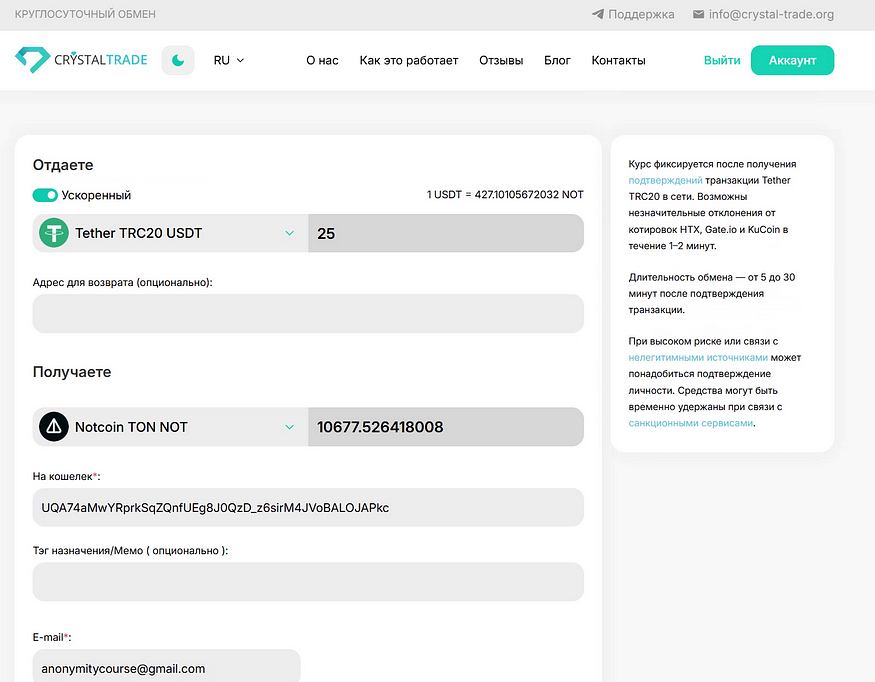Open the Блог menu item
The height and width of the screenshot is (682, 875).
[557, 60]
